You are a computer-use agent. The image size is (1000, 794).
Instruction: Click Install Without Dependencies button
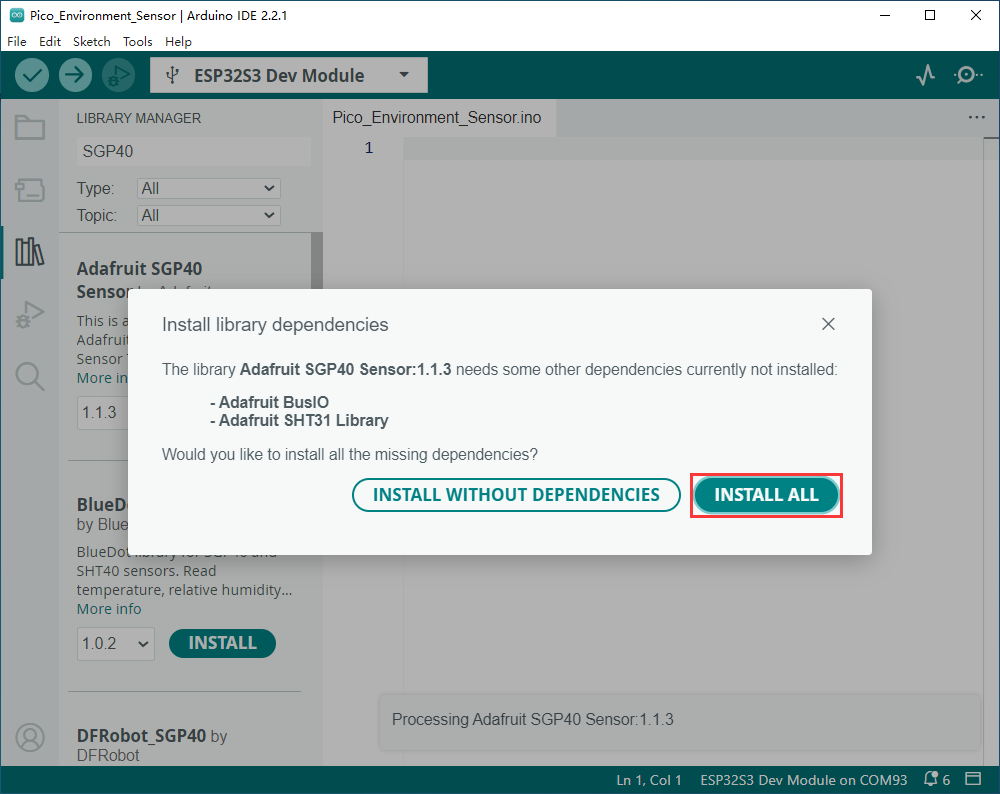516,495
